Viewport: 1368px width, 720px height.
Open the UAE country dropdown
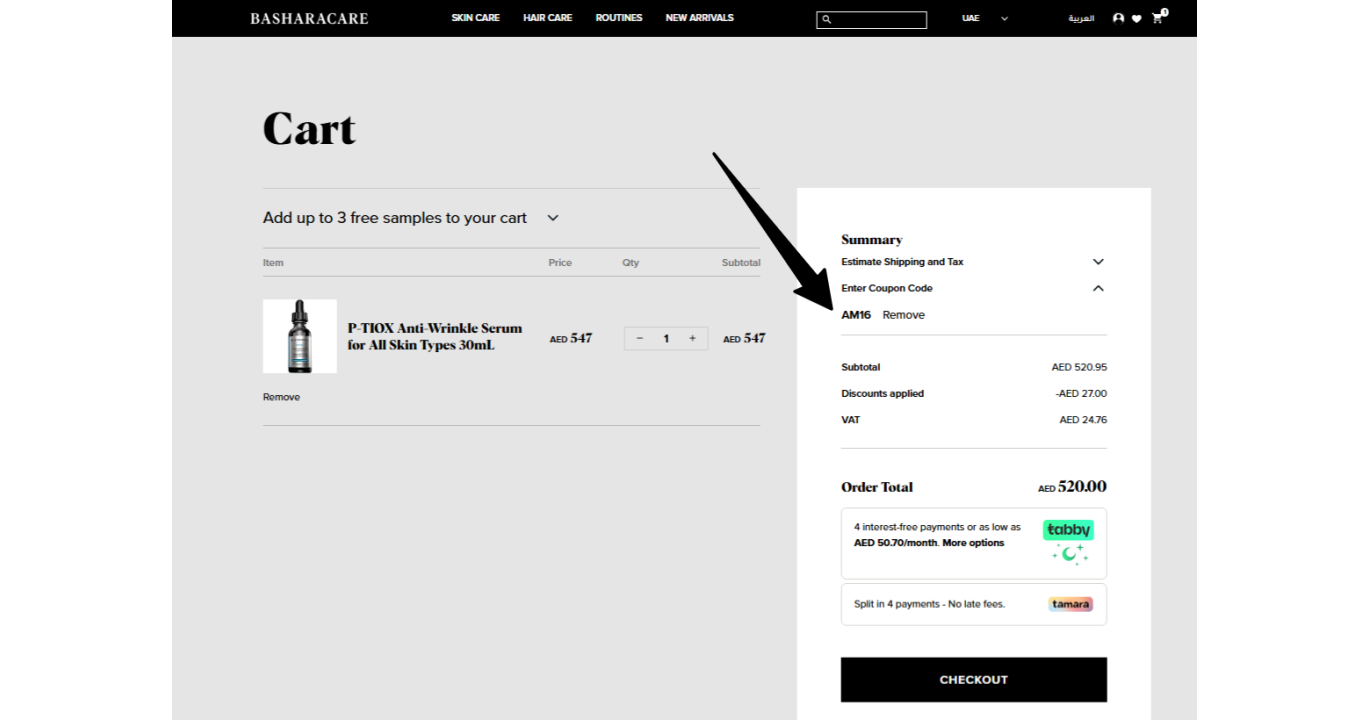click(x=985, y=18)
